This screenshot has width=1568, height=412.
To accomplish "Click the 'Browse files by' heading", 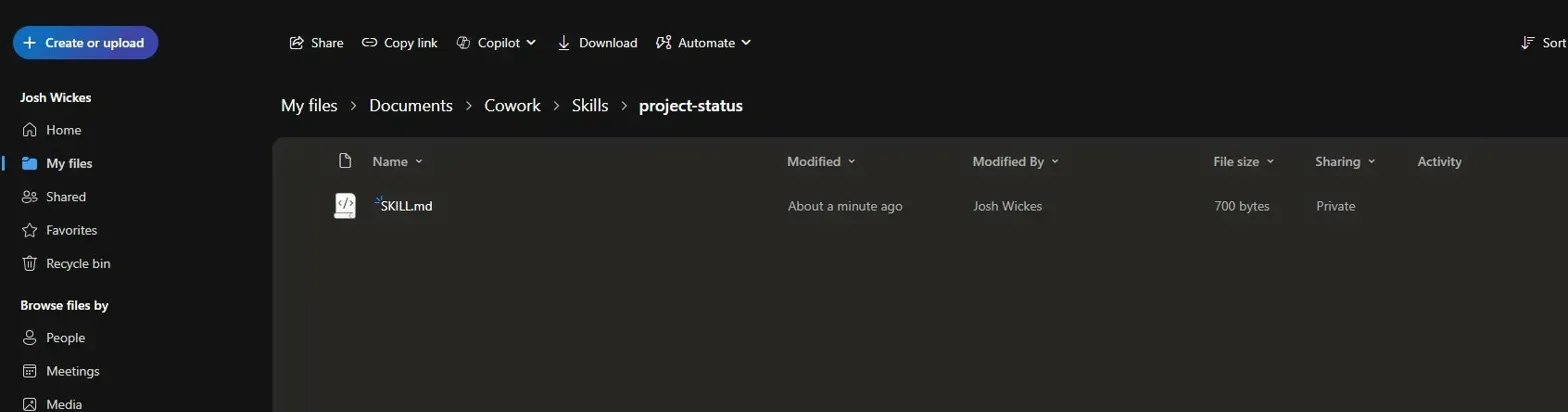I will pos(64,305).
